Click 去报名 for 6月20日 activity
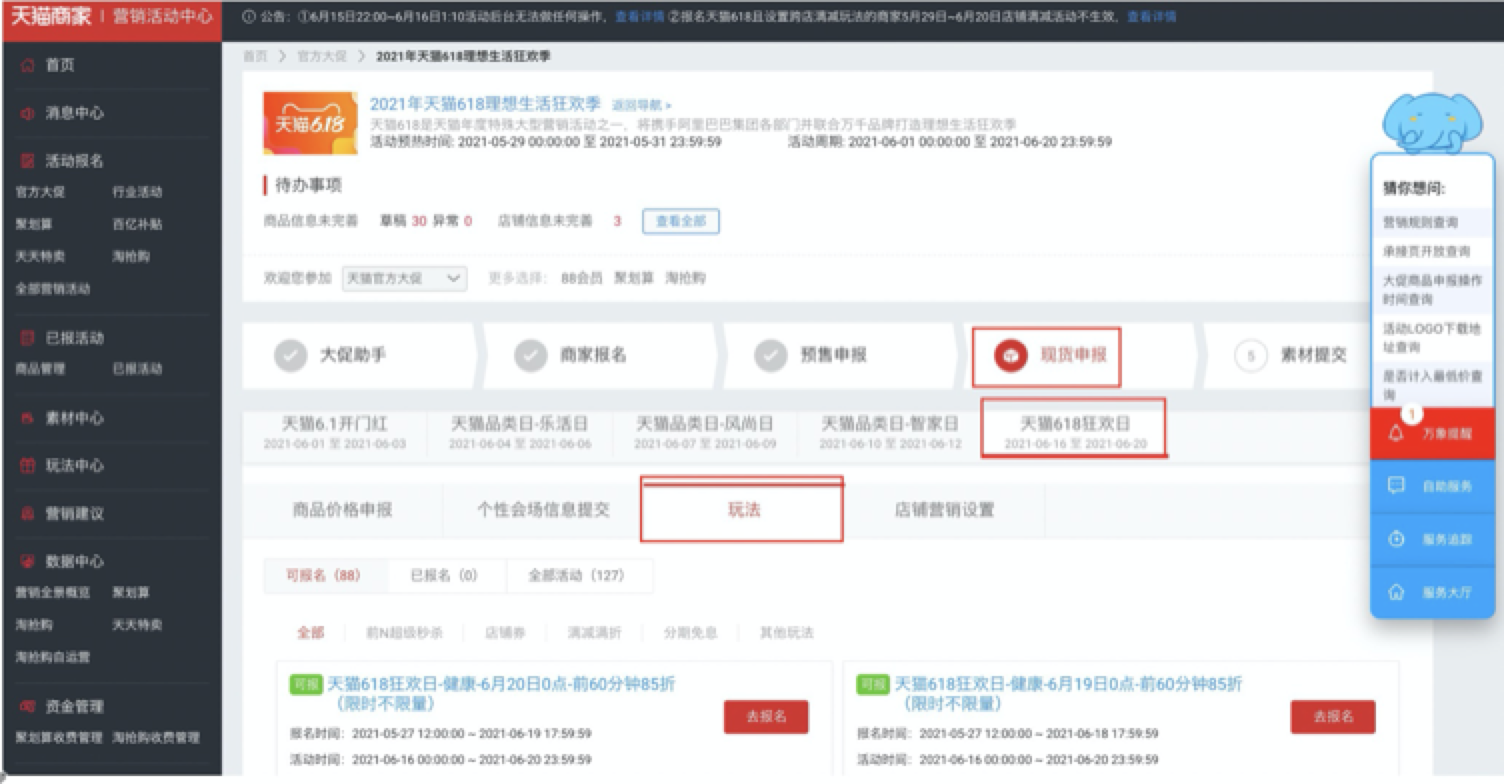 pyautogui.click(x=766, y=717)
